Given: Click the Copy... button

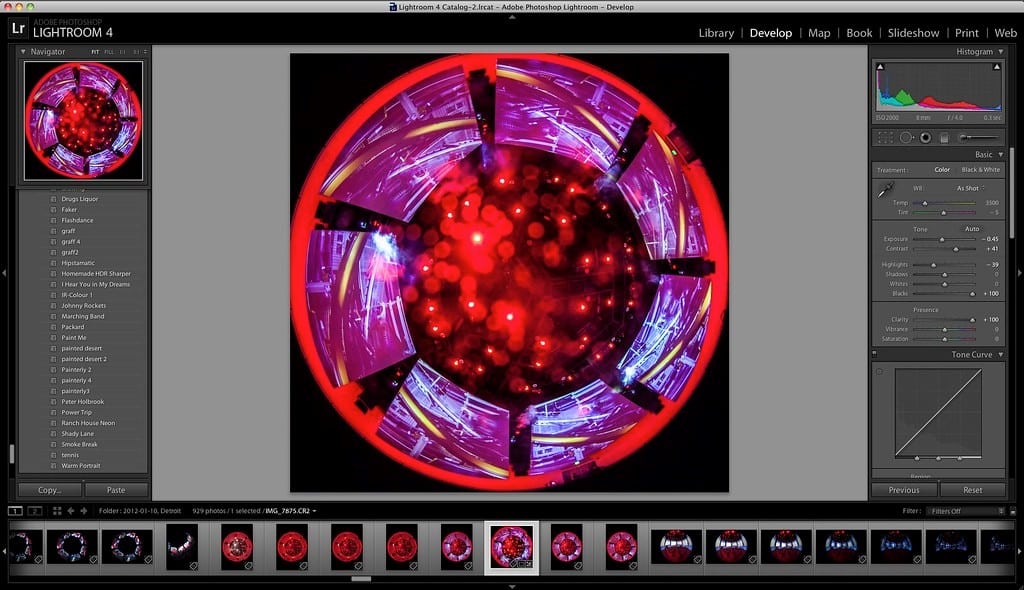Looking at the screenshot, I should click(x=50, y=490).
